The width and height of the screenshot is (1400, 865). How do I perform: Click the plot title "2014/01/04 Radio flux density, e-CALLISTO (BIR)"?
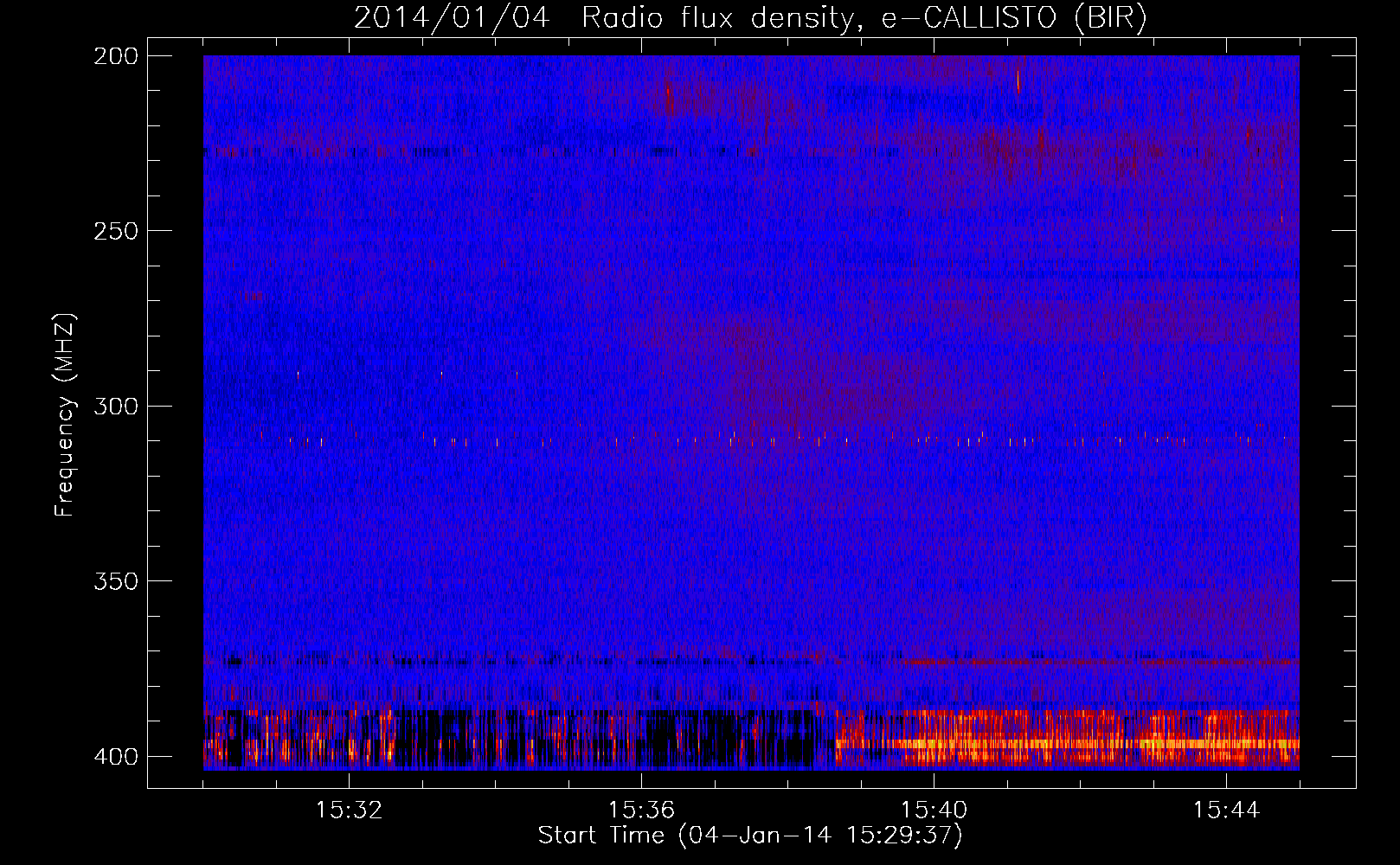pos(750,17)
